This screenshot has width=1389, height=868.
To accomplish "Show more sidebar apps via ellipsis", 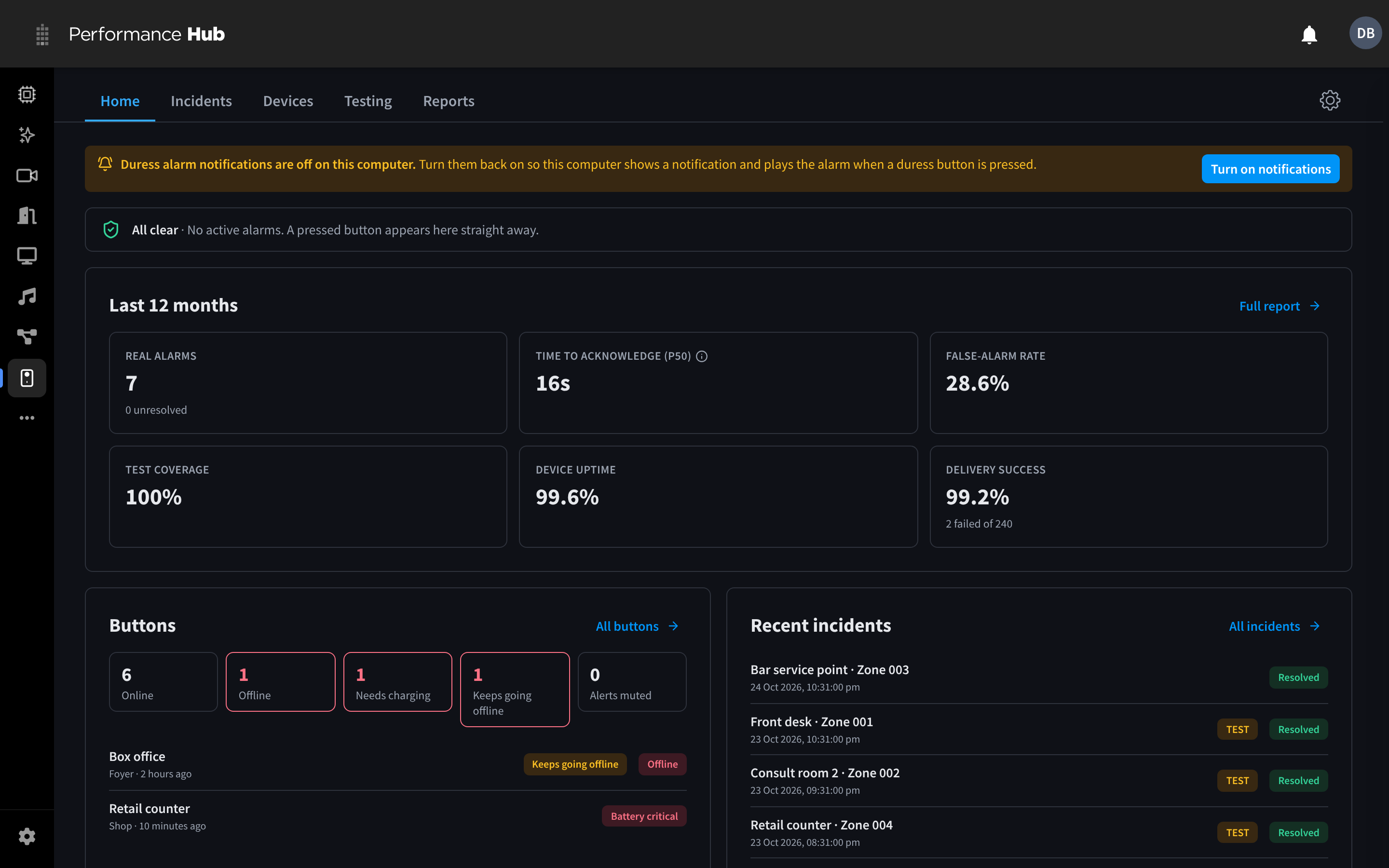I will tap(27, 418).
